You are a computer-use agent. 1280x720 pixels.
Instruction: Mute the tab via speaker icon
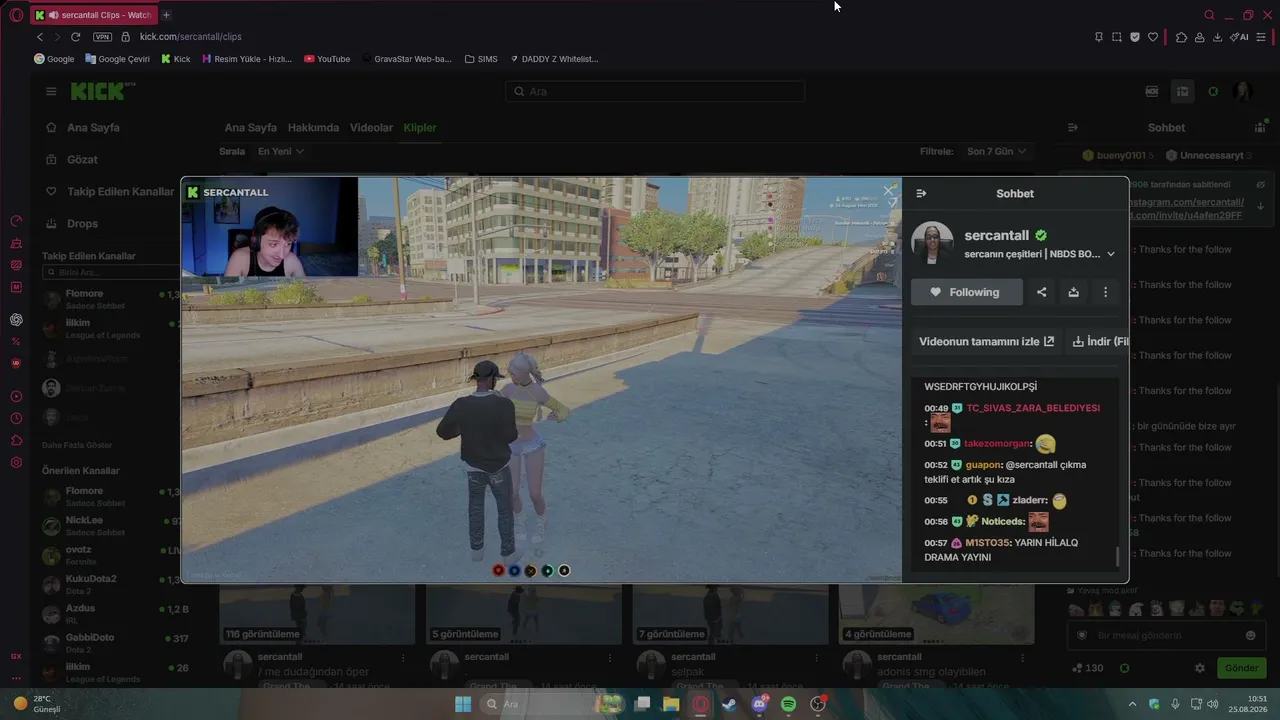[52, 15]
